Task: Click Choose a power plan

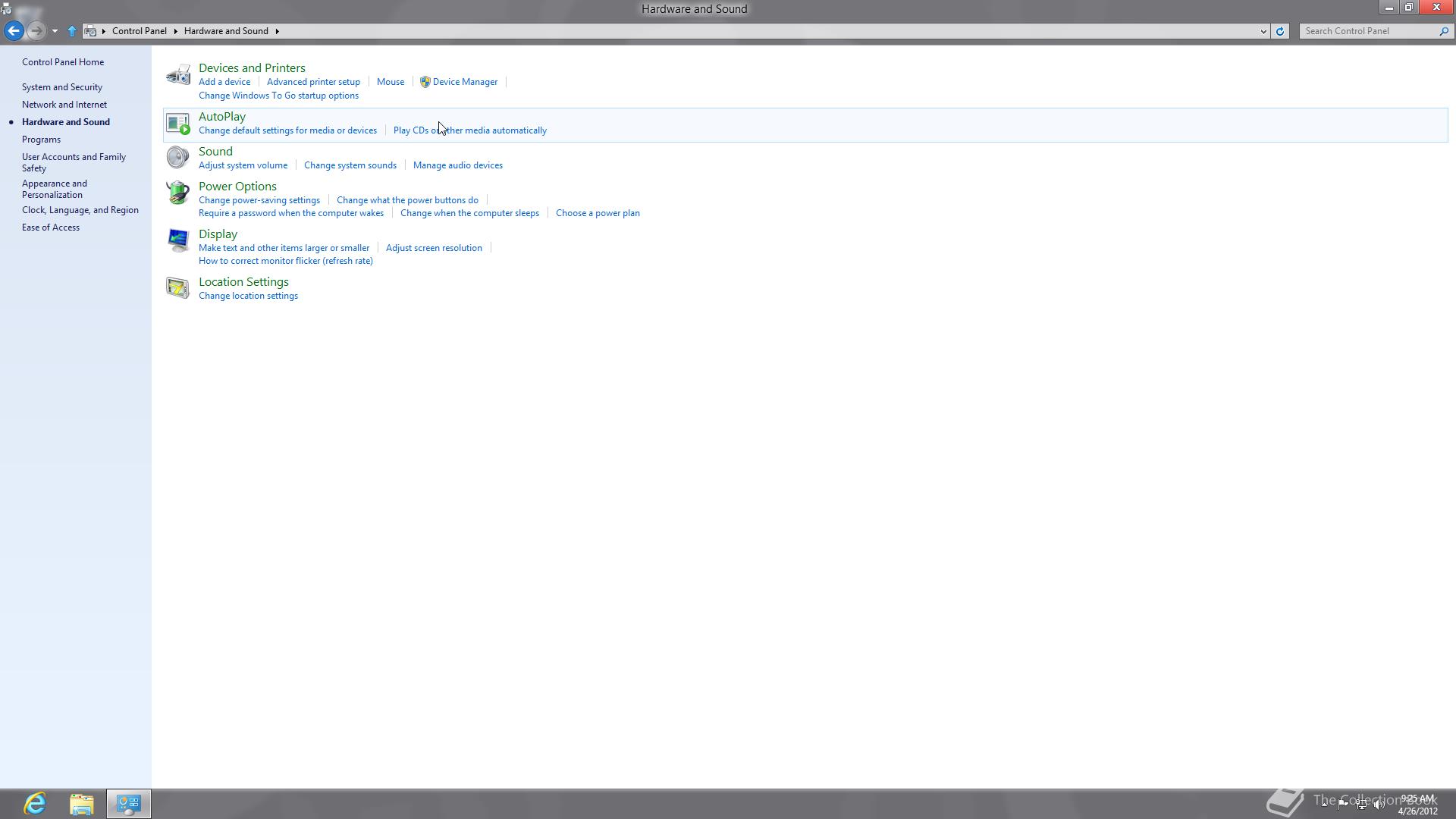Action: [x=598, y=213]
